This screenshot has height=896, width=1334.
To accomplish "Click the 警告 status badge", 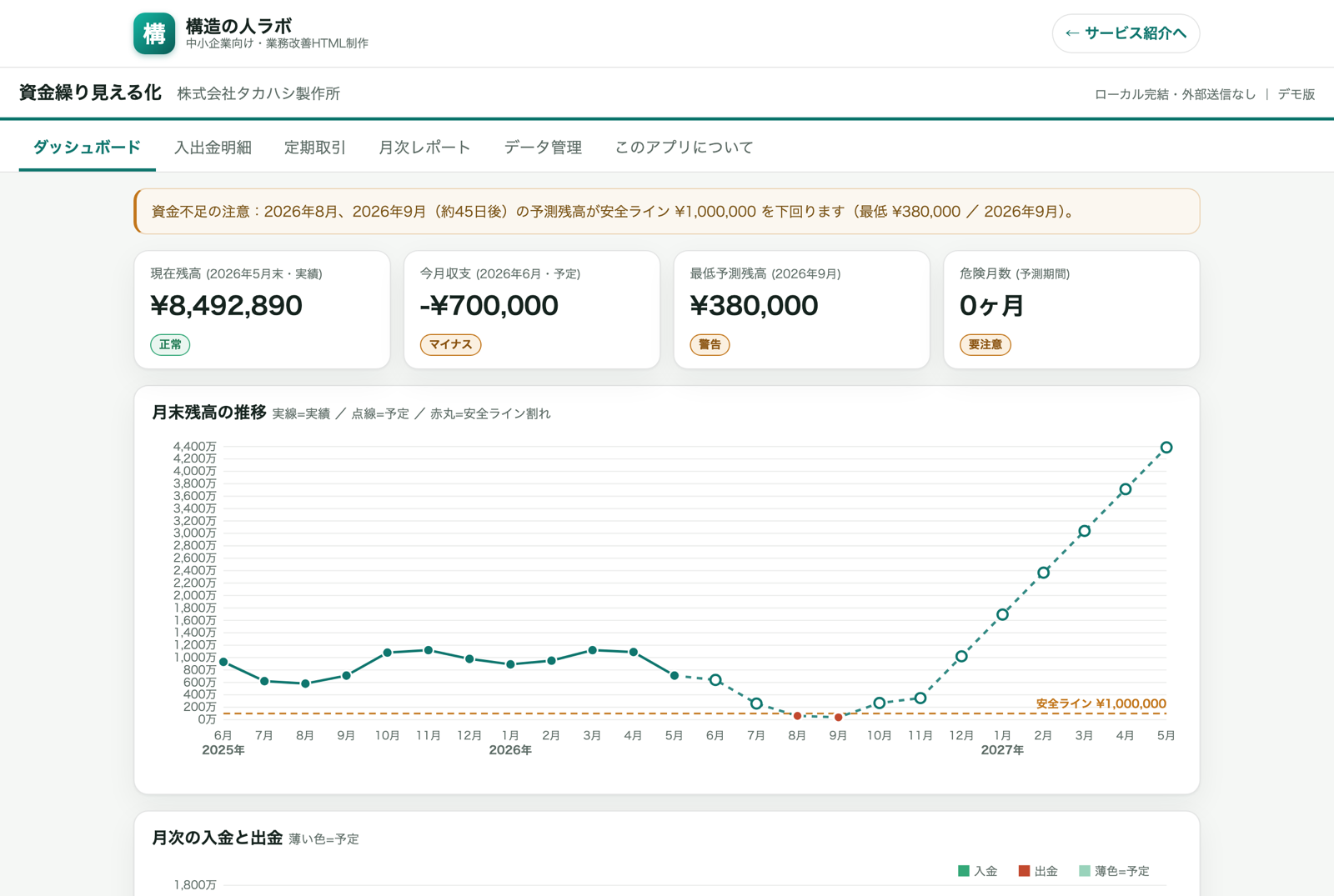I will [x=710, y=344].
